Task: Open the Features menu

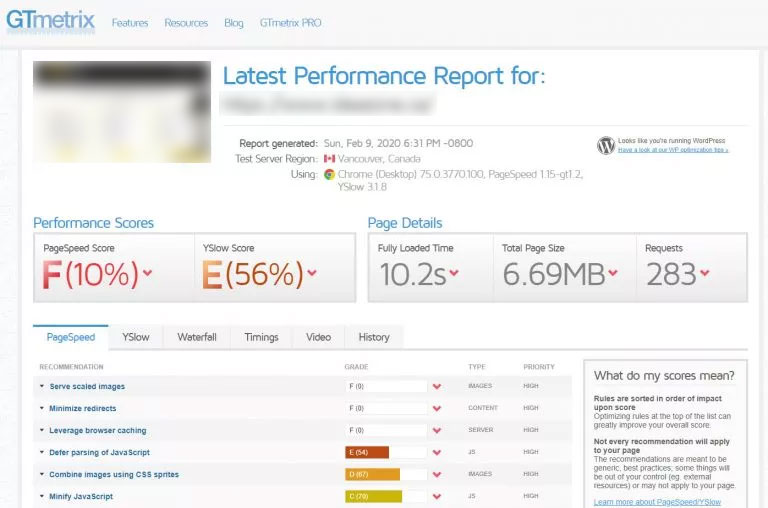Action: click(130, 23)
